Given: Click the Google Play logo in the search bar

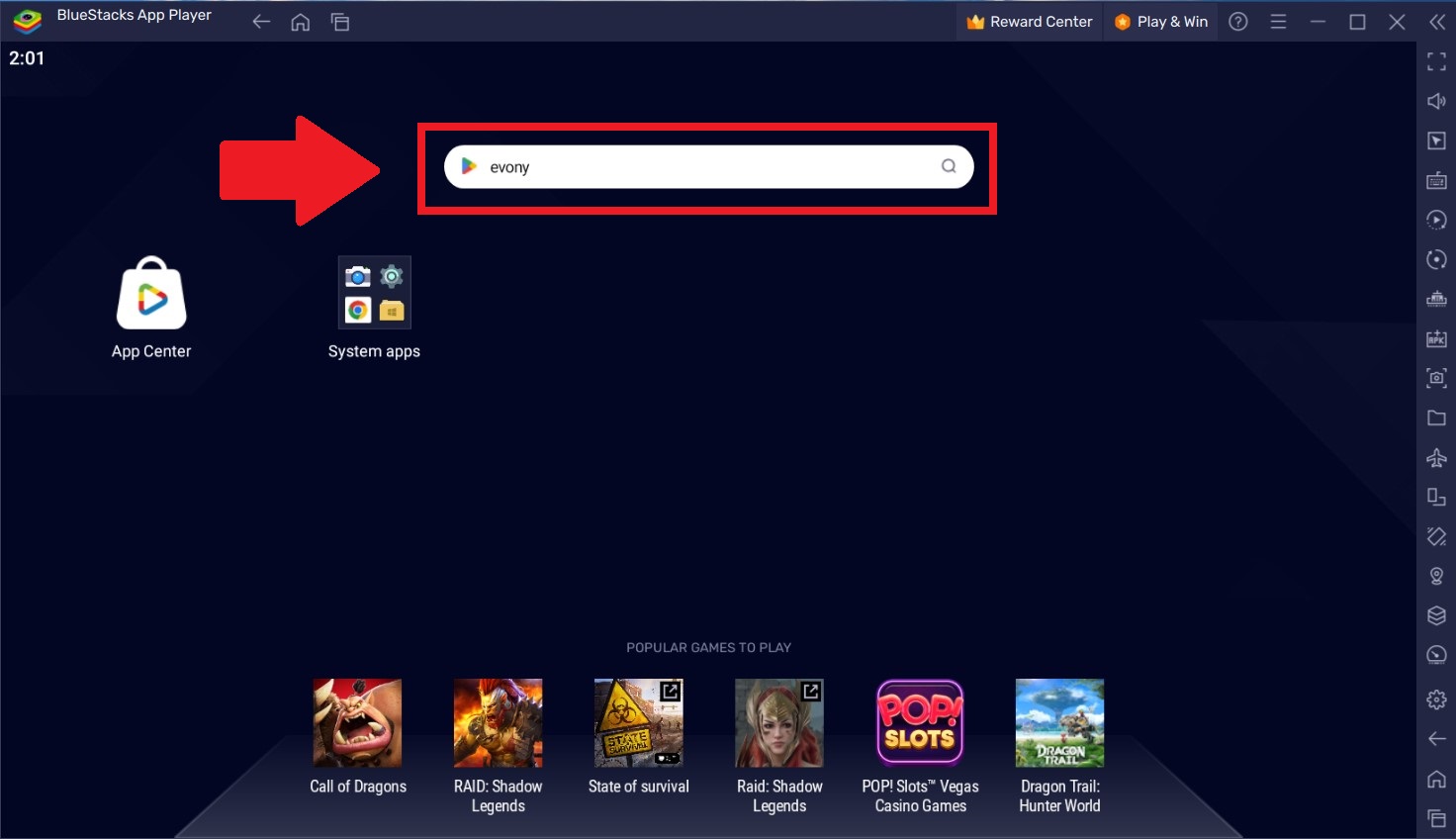Looking at the screenshot, I should [470, 166].
